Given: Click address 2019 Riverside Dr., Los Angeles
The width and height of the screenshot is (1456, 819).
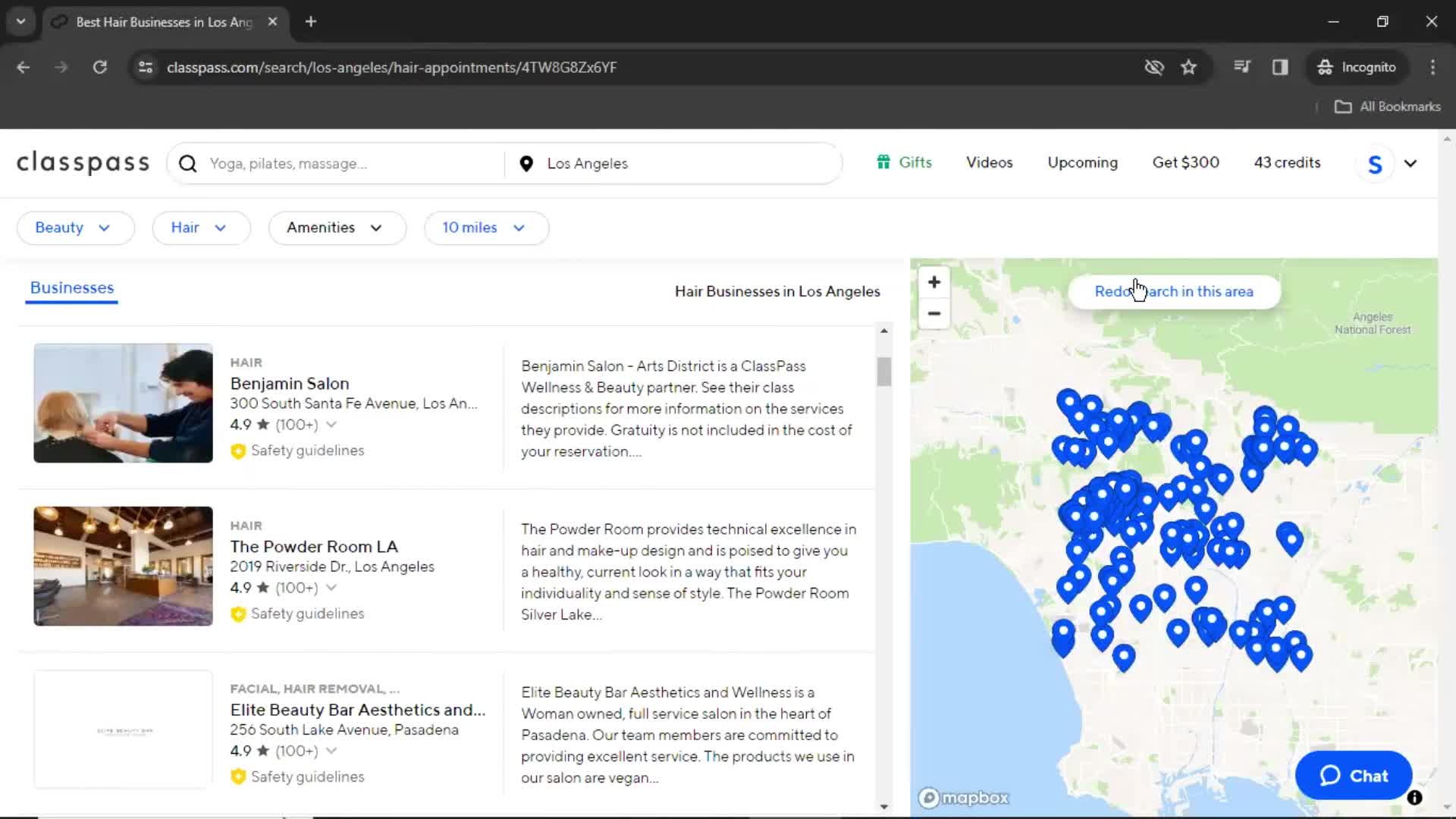Looking at the screenshot, I should click(332, 567).
